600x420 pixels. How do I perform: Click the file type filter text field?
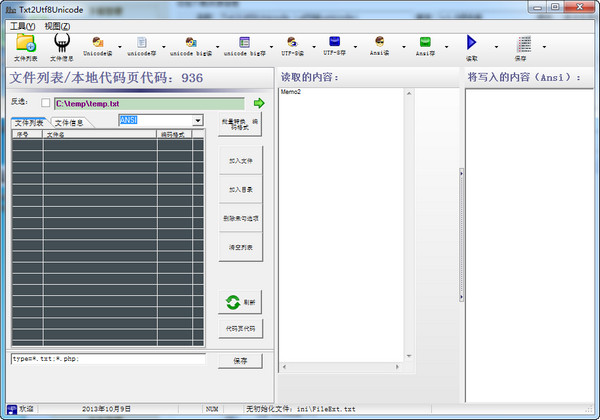(107, 359)
